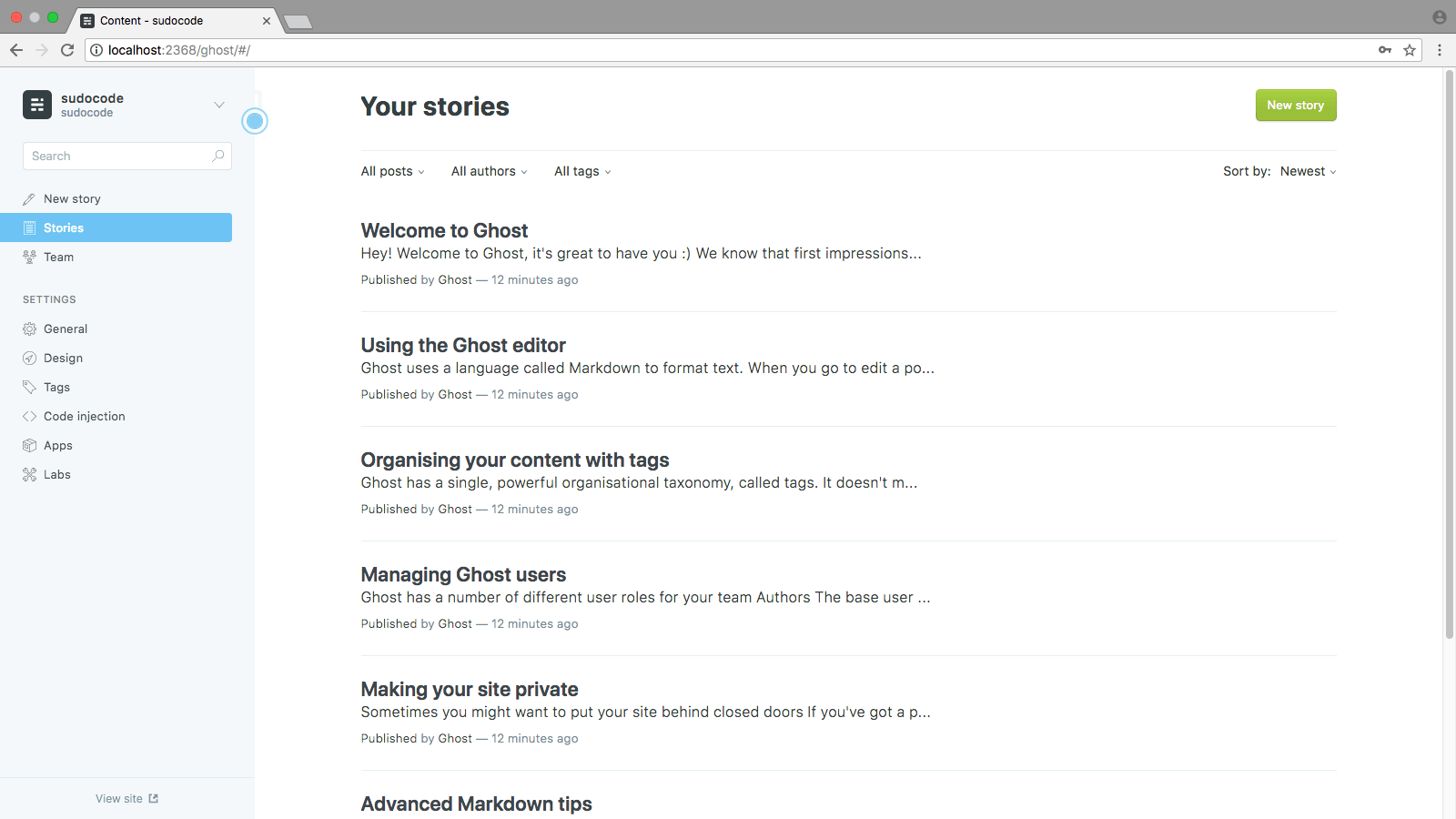Click the General settings gear icon

coord(29,329)
